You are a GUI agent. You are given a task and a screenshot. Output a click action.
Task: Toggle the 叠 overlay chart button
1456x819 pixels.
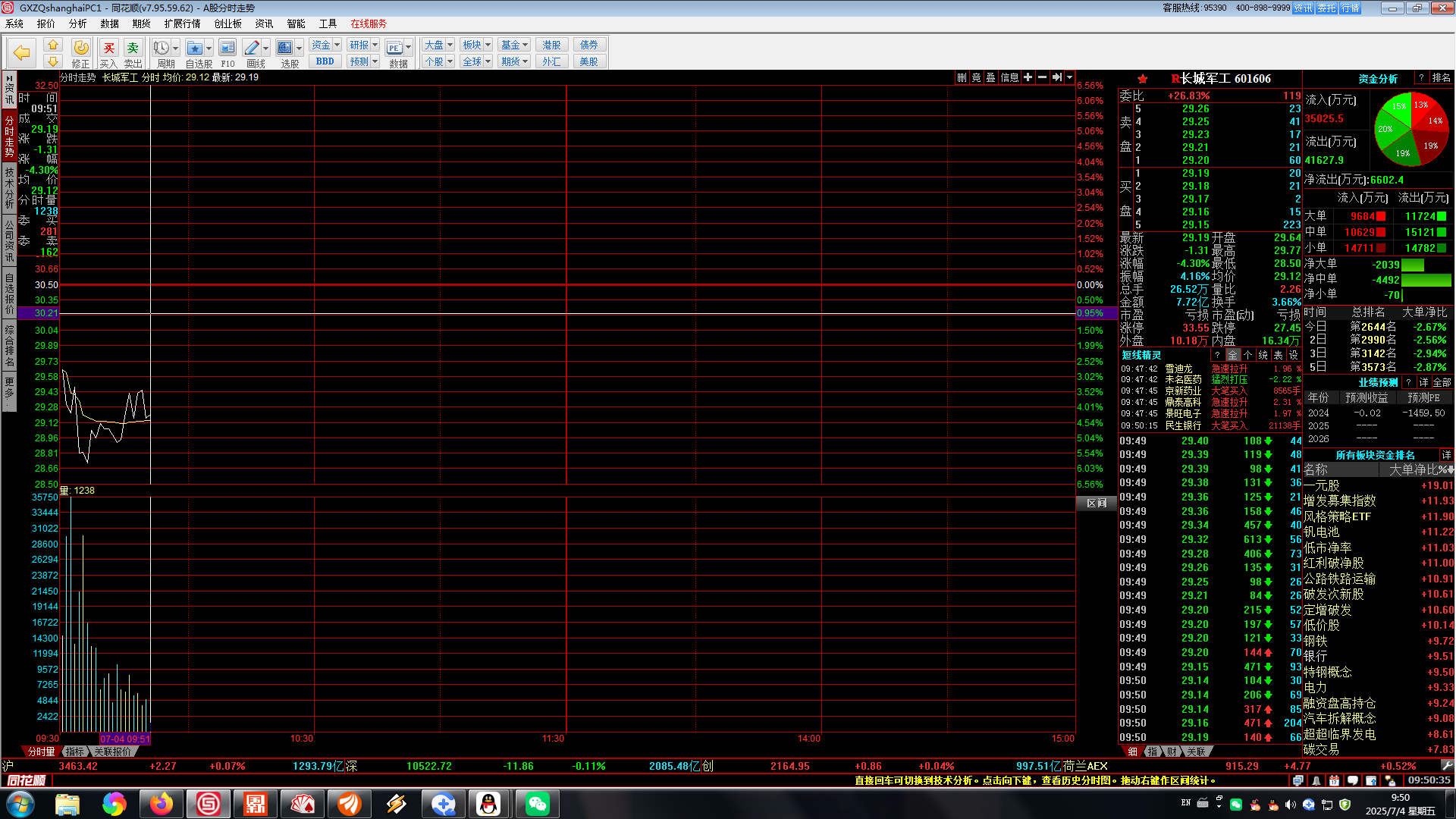pyautogui.click(x=990, y=77)
